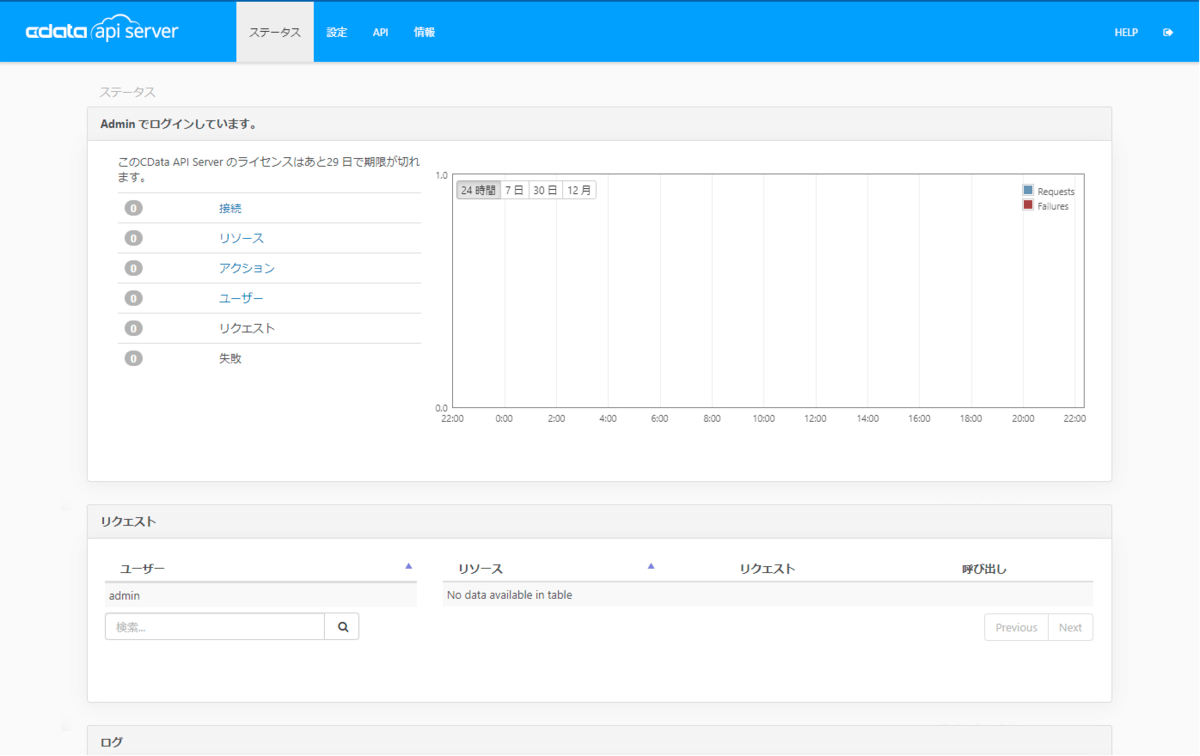Open the 設定 tab
The image size is (1200, 756).
pyautogui.click(x=337, y=32)
